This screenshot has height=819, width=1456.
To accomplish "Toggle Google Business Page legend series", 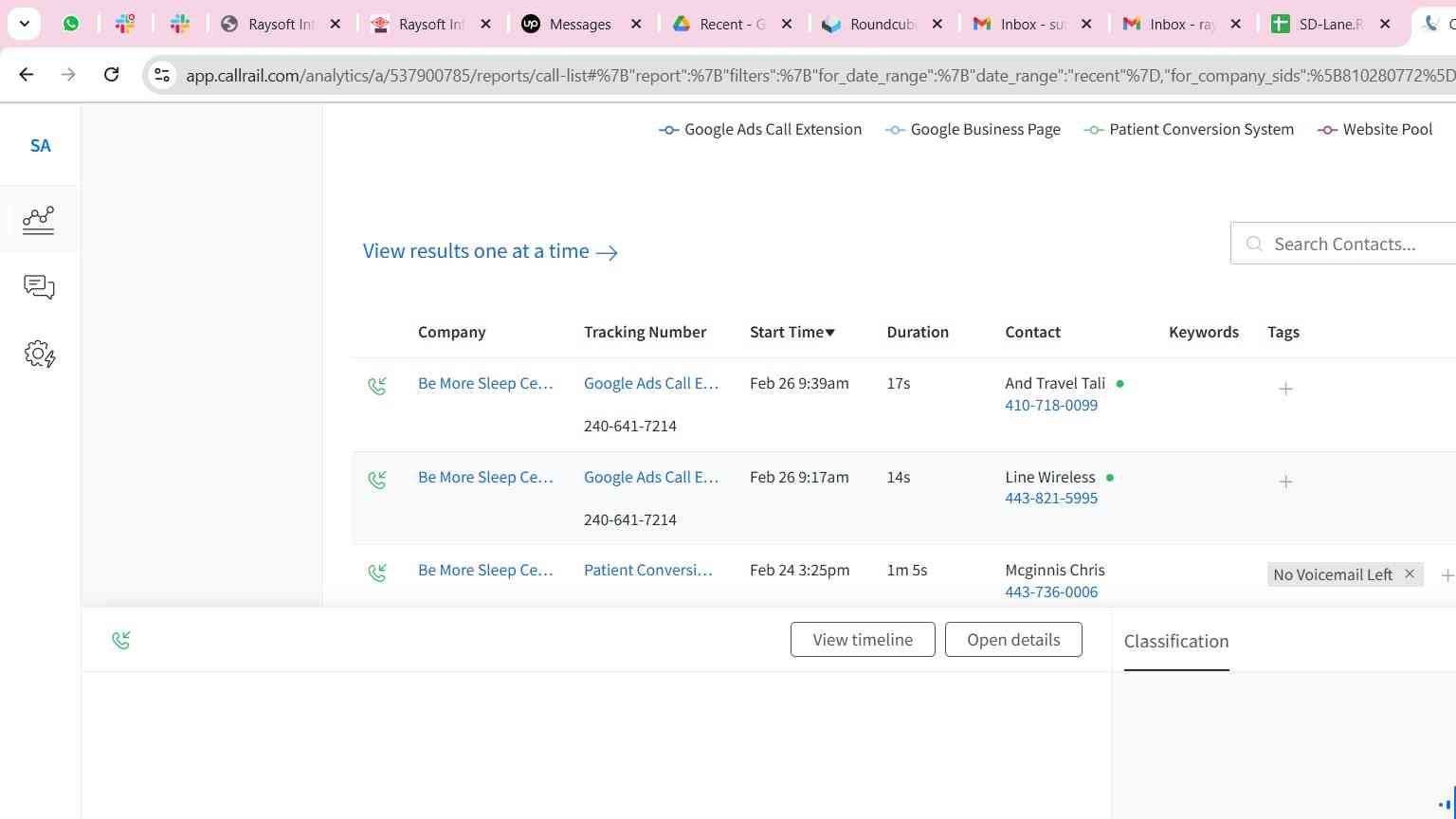I will coord(973,129).
